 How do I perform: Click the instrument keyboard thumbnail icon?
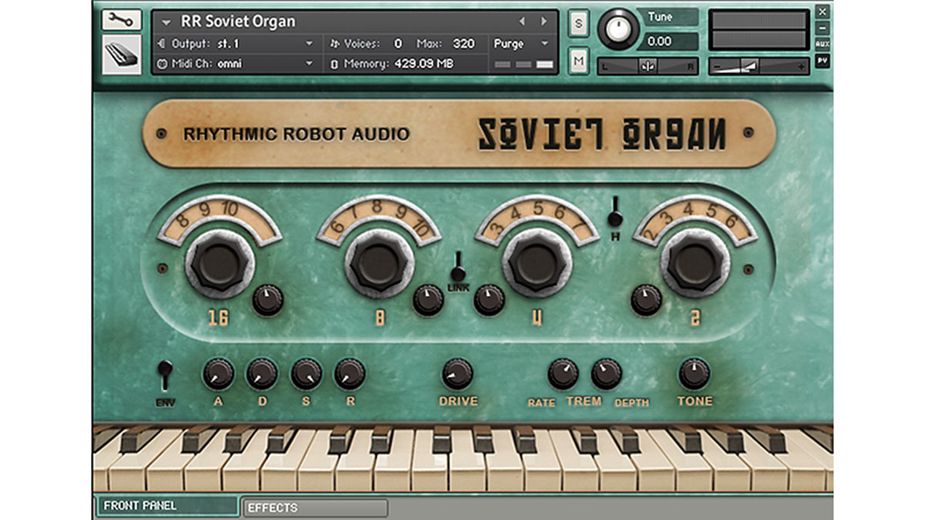121,54
